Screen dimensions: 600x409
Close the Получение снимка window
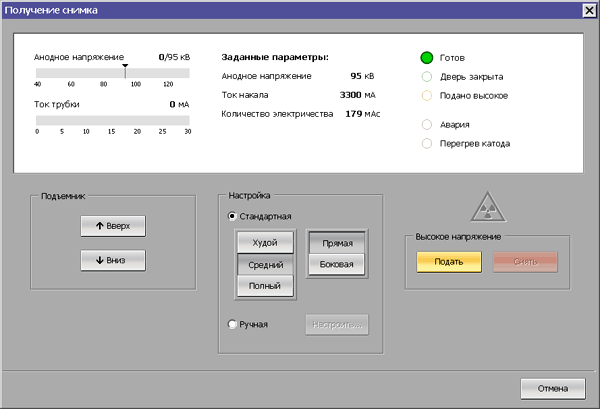pos(588,10)
